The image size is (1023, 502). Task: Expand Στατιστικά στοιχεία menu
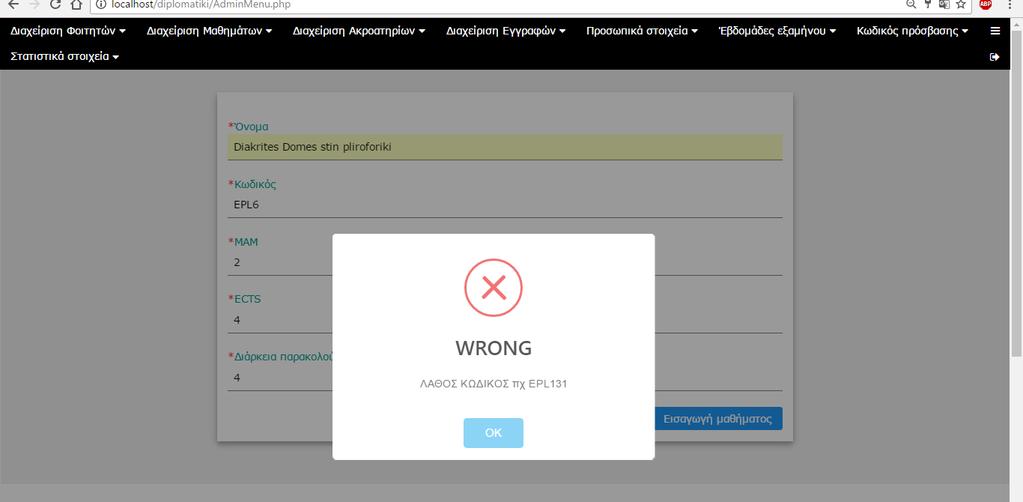click(65, 57)
